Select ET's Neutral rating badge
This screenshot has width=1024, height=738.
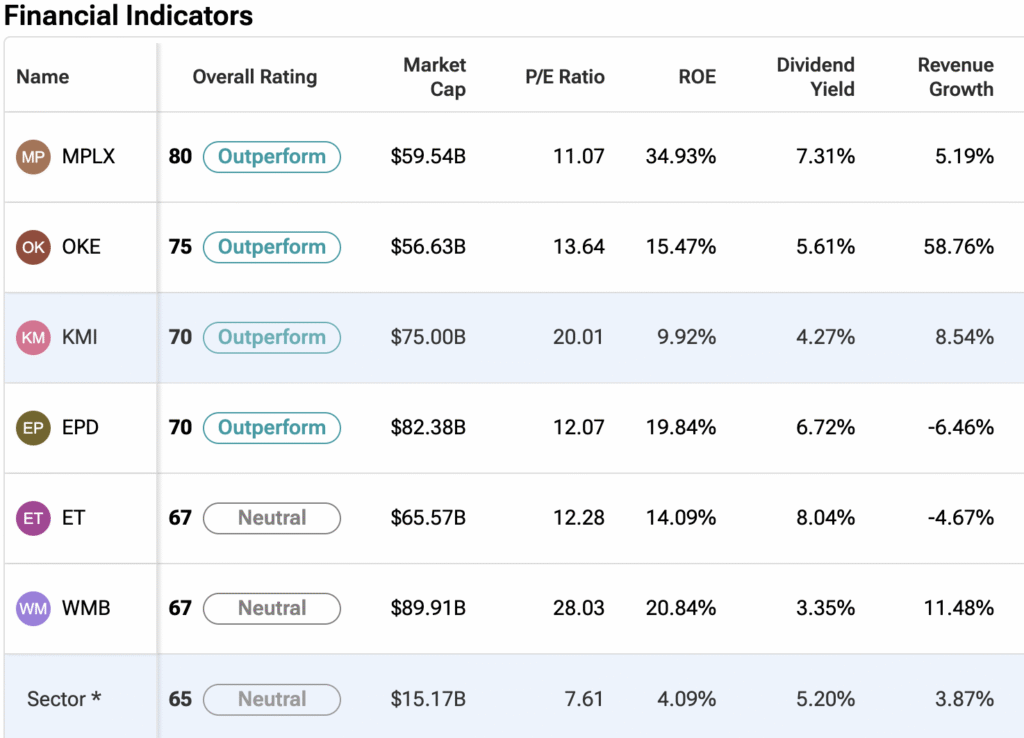click(x=271, y=518)
